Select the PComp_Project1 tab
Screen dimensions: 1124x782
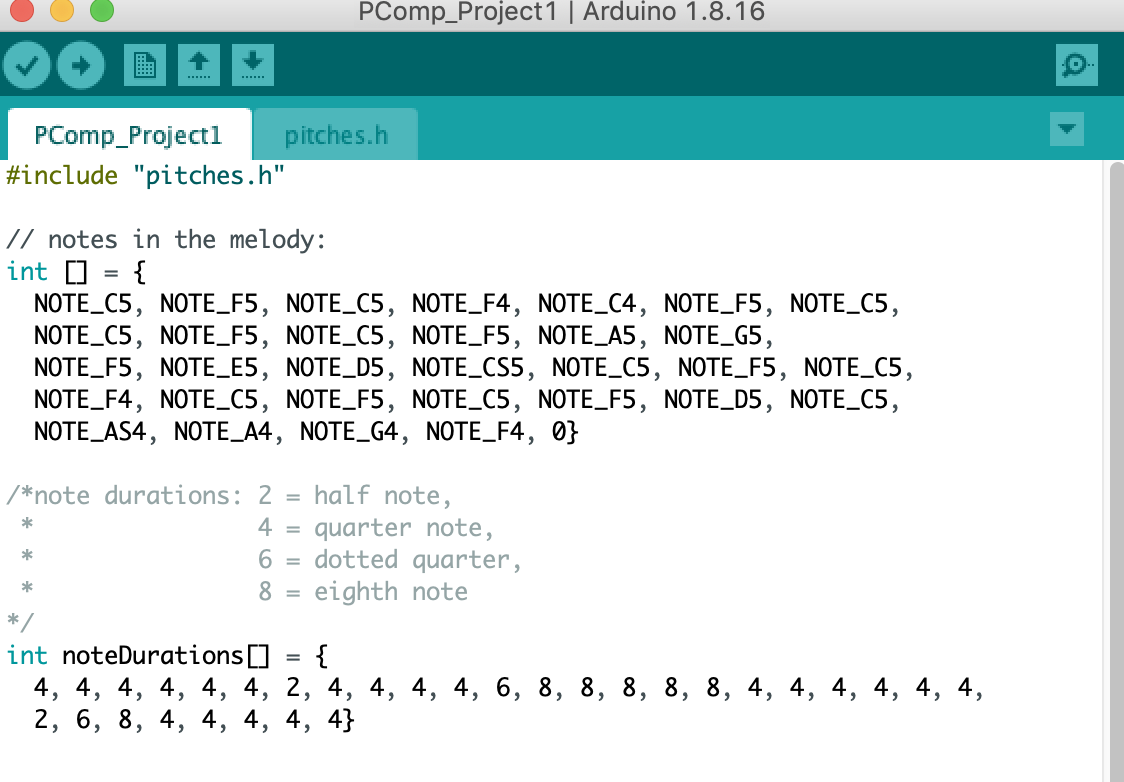coord(127,135)
